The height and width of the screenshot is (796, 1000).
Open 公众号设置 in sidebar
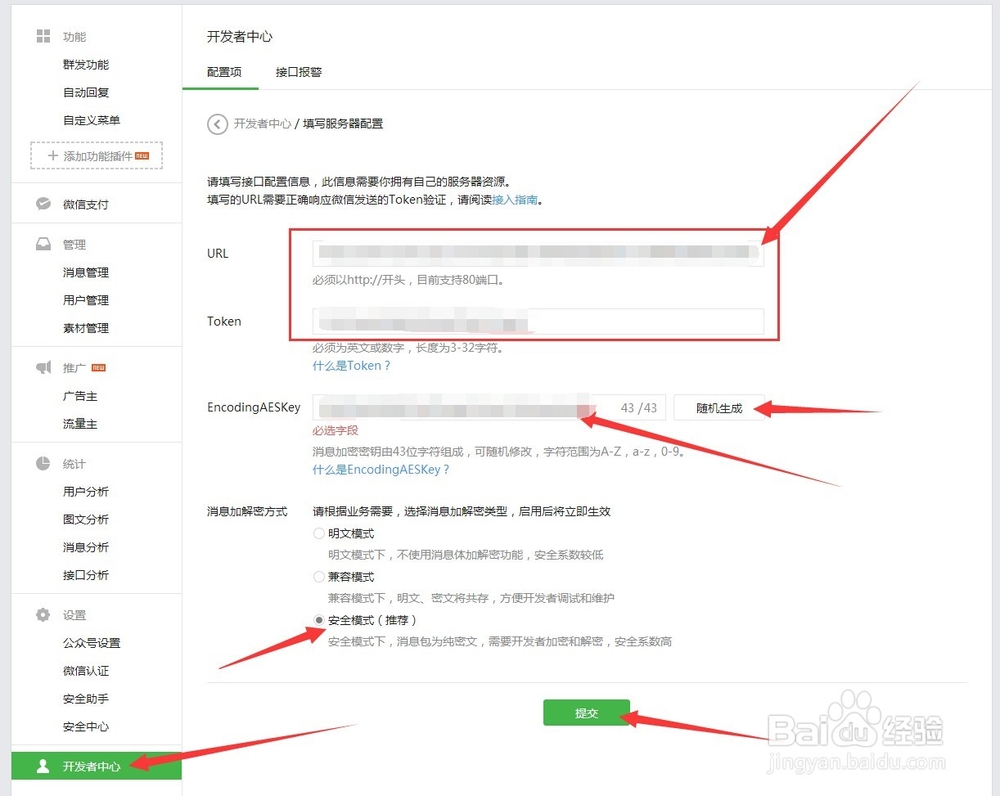[x=92, y=643]
